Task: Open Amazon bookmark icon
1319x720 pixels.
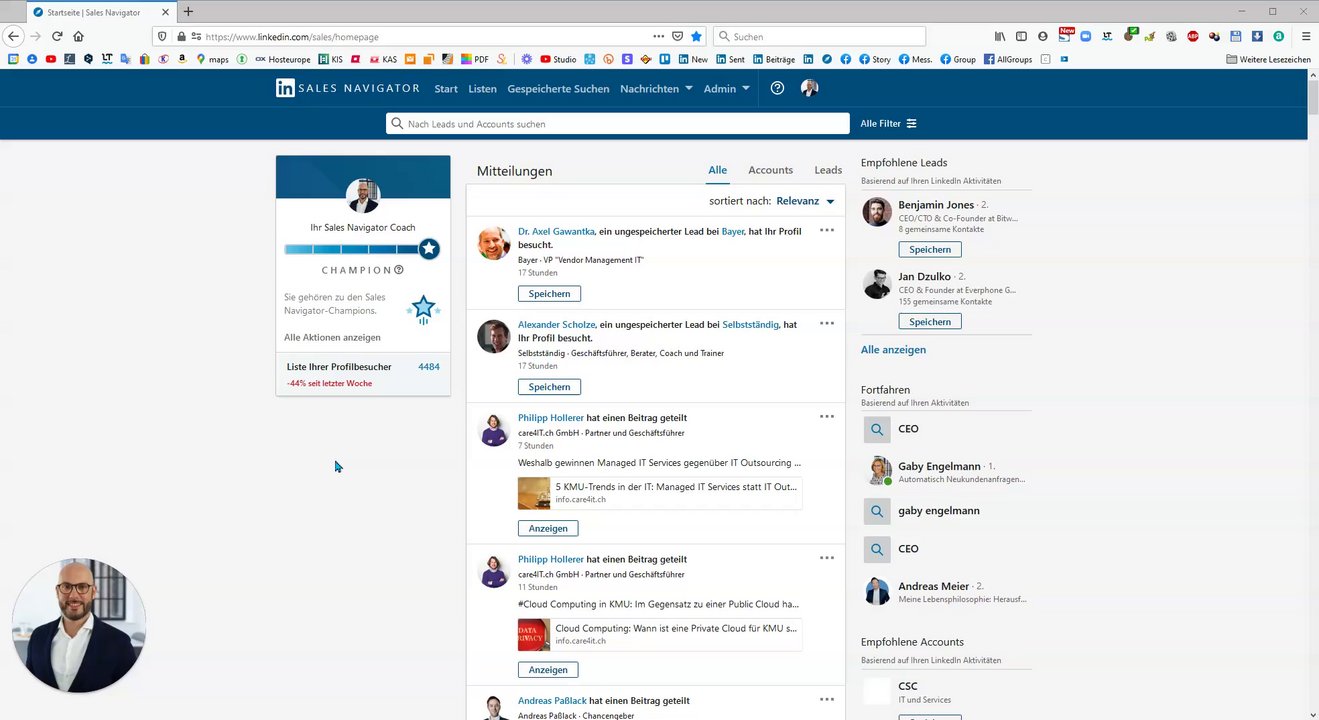Action: coord(182,59)
